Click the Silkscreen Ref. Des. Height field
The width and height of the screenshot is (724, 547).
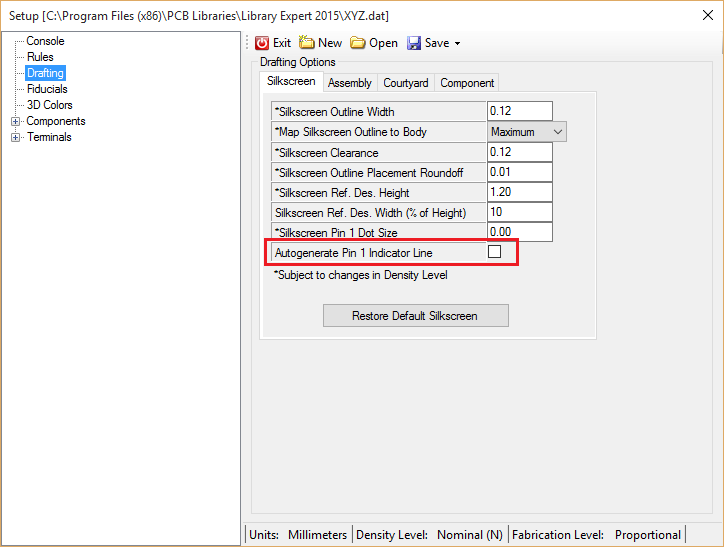coord(519,192)
